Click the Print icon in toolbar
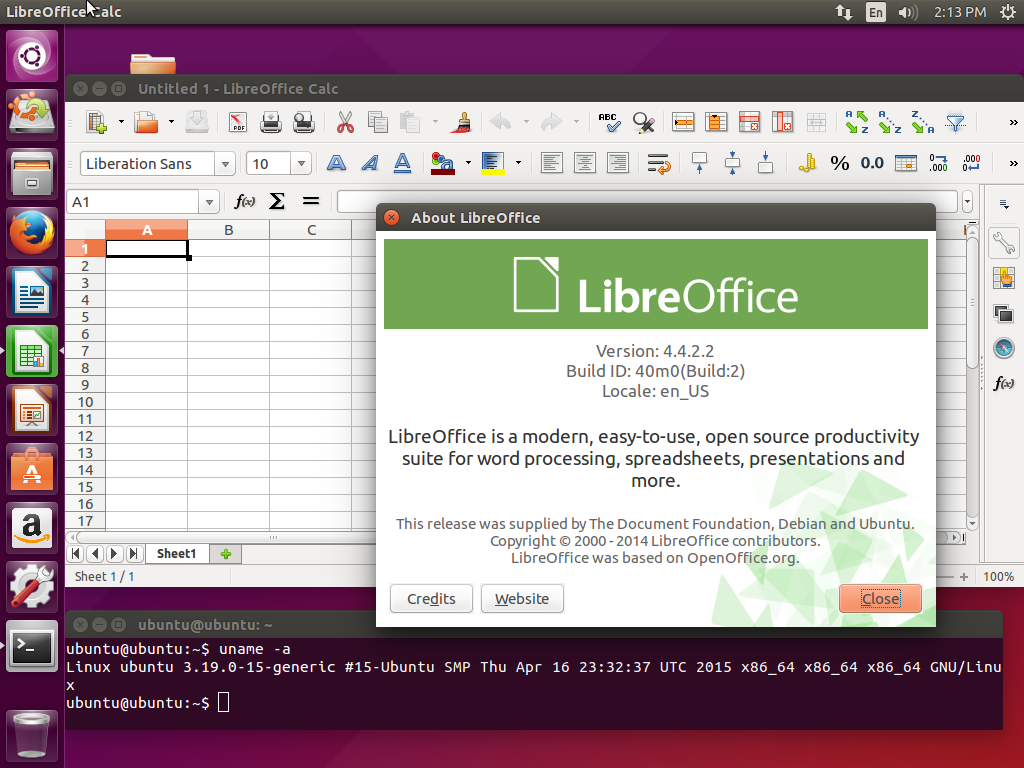Screen dimensions: 1024x768 tap(270, 122)
